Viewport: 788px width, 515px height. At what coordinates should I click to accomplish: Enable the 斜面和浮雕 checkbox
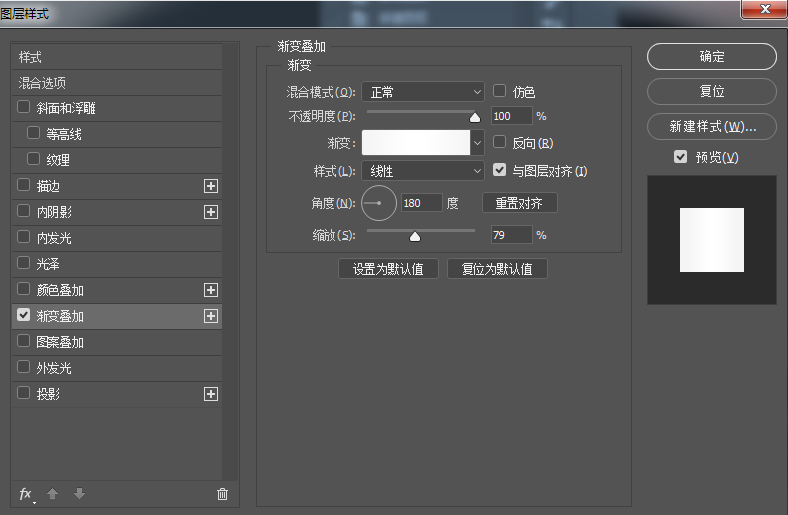(x=23, y=107)
